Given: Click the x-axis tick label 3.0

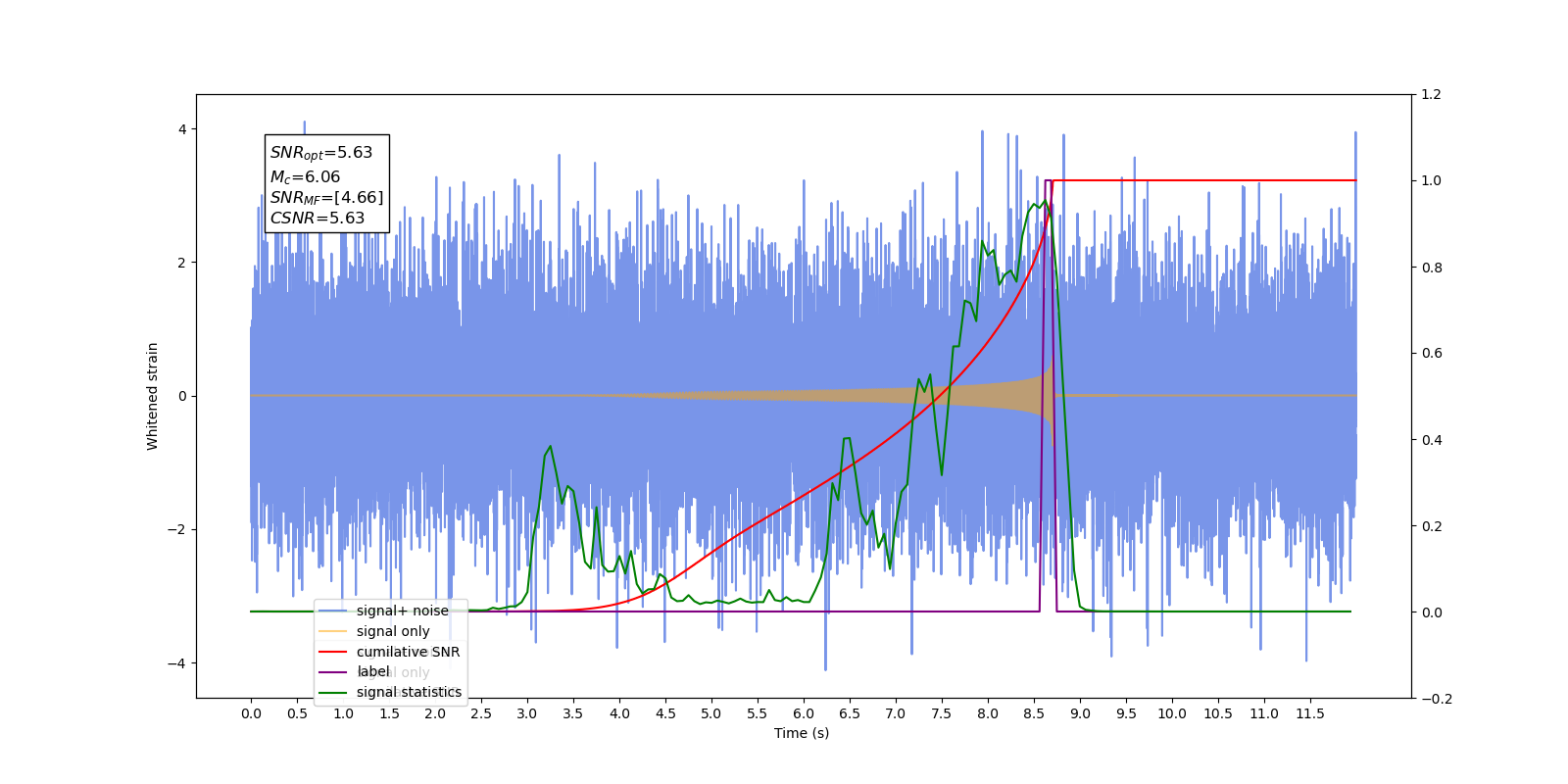Looking at the screenshot, I should coord(527,713).
